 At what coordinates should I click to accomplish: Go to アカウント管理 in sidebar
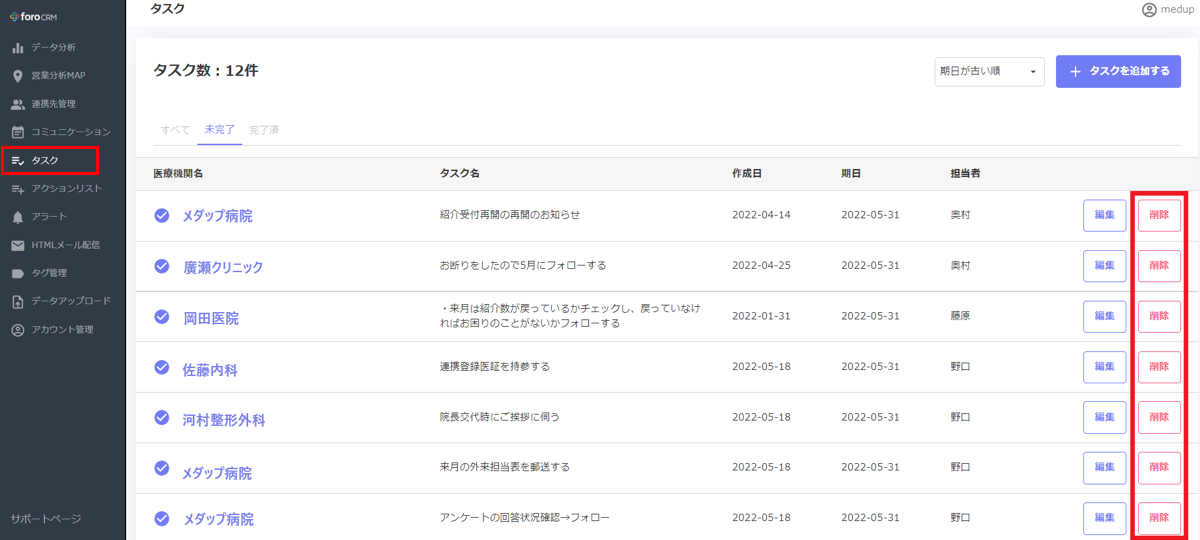point(63,330)
